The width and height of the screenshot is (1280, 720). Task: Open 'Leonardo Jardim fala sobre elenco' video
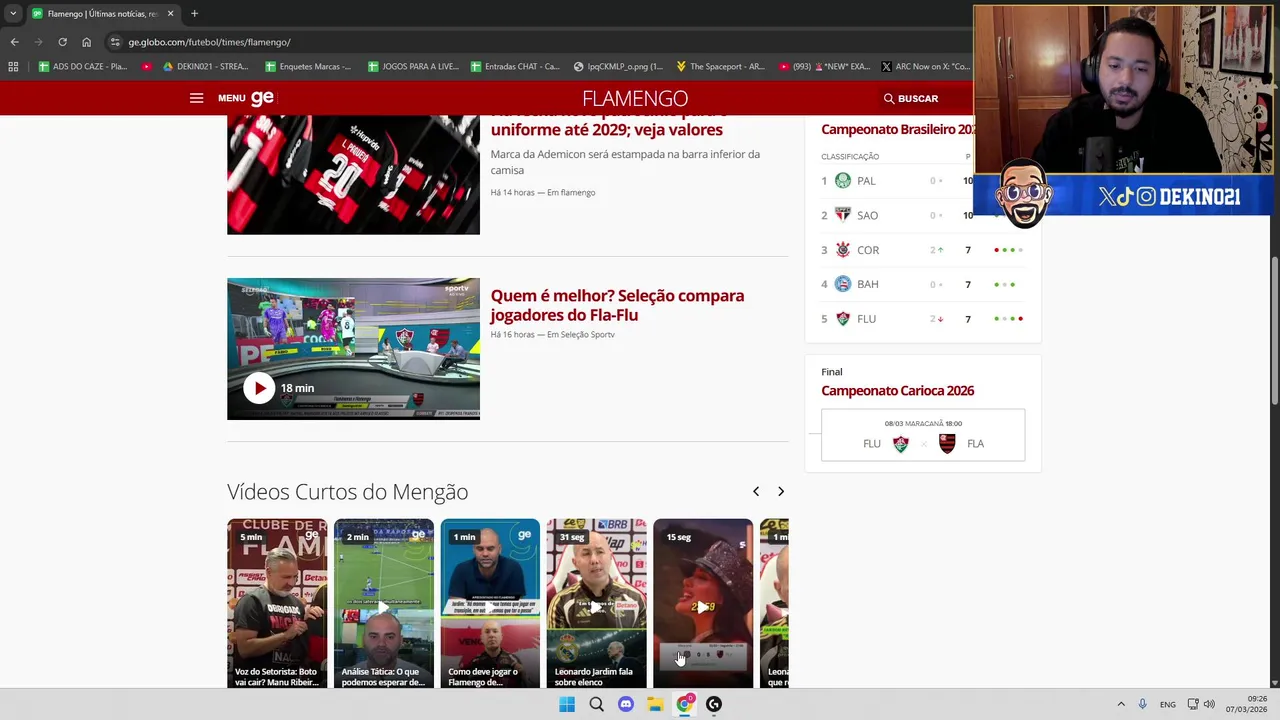click(597, 603)
